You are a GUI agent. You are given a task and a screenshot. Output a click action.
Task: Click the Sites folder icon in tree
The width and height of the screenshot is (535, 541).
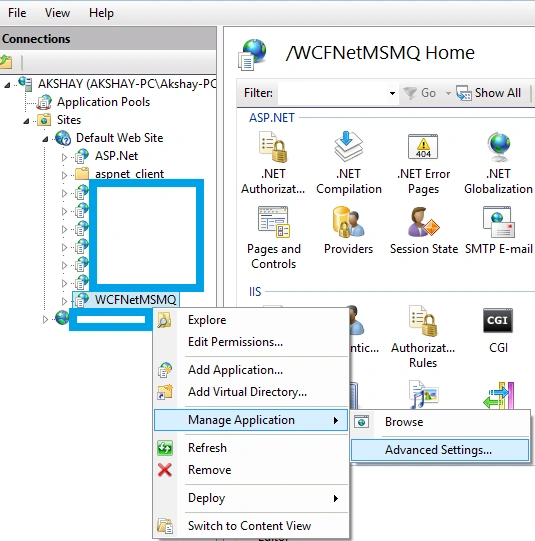44,120
